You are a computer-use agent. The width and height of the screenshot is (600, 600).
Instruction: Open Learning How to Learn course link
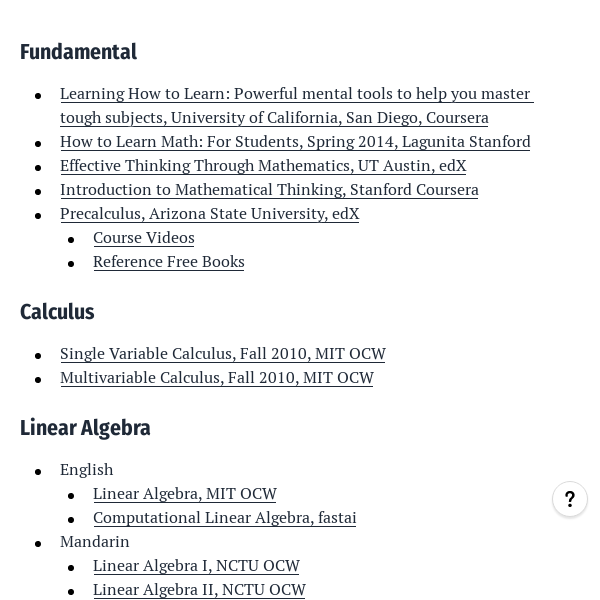(x=295, y=94)
